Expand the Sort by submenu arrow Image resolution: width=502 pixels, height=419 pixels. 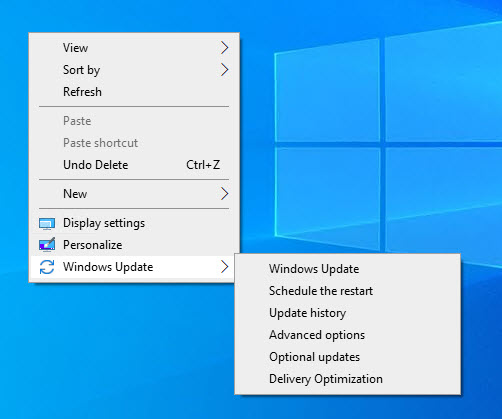tap(225, 70)
